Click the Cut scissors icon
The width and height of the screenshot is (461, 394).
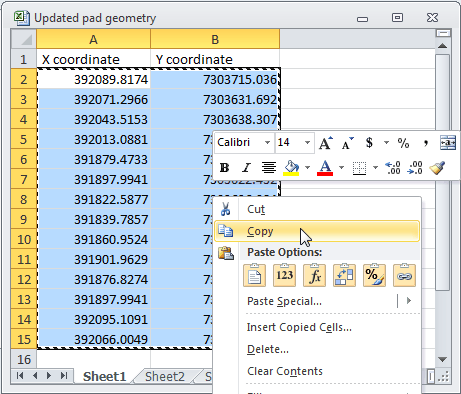[226, 209]
